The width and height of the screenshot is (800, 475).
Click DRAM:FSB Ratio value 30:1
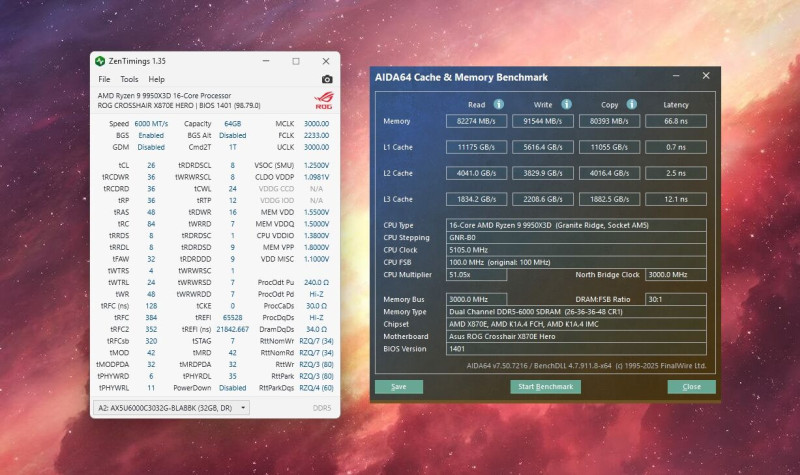pyautogui.click(x=676, y=299)
